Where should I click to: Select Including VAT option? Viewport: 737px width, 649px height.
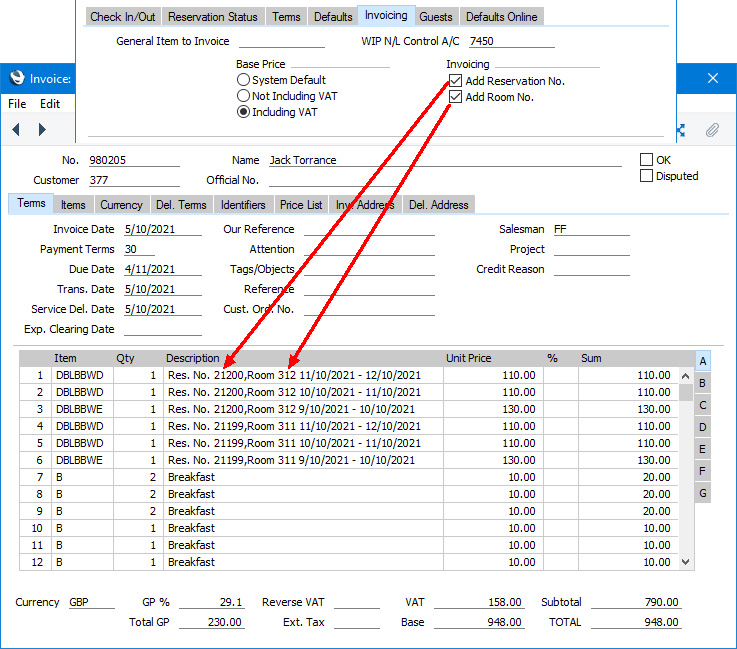click(243, 112)
